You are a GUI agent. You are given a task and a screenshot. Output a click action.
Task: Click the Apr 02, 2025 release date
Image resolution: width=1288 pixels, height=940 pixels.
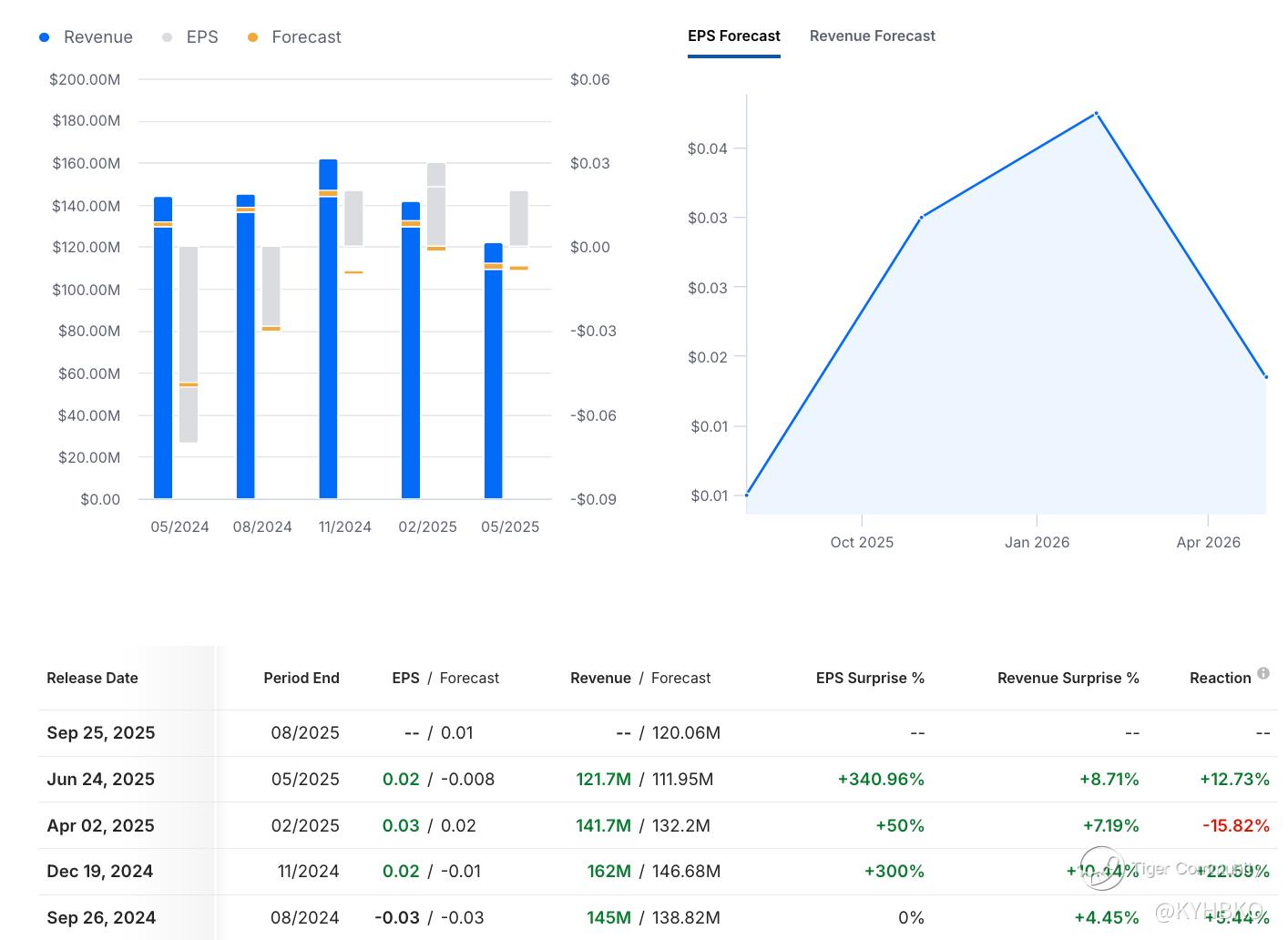tap(101, 826)
